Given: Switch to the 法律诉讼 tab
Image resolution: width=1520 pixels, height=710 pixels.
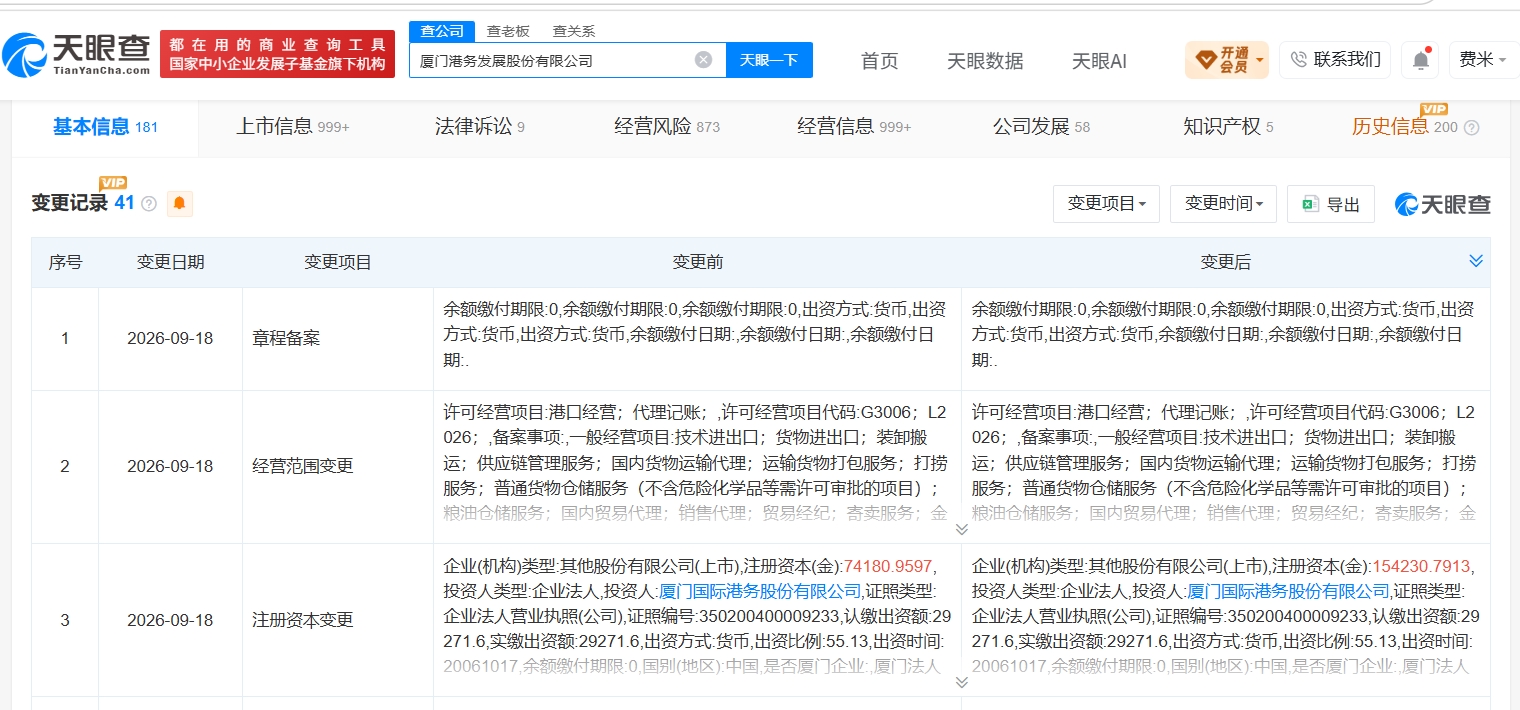Looking at the screenshot, I should (479, 127).
